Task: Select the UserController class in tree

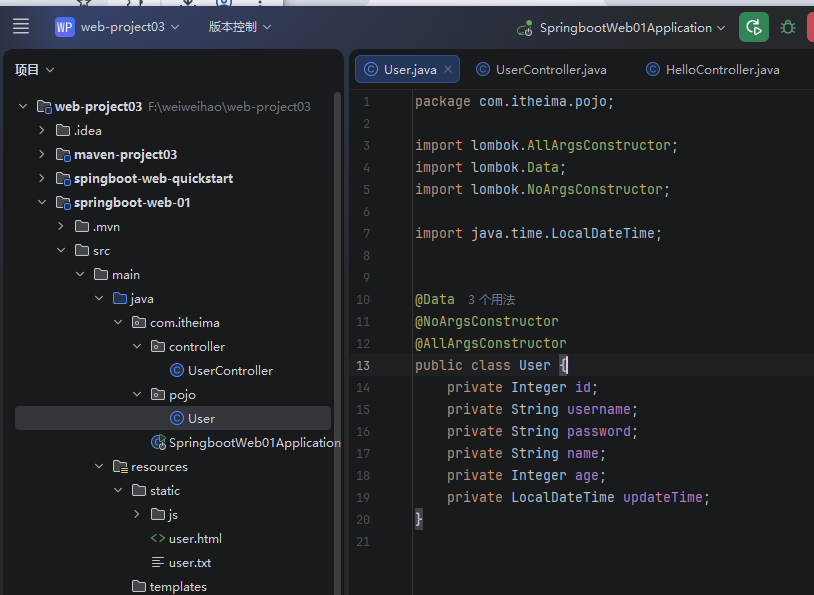Action: (230, 371)
